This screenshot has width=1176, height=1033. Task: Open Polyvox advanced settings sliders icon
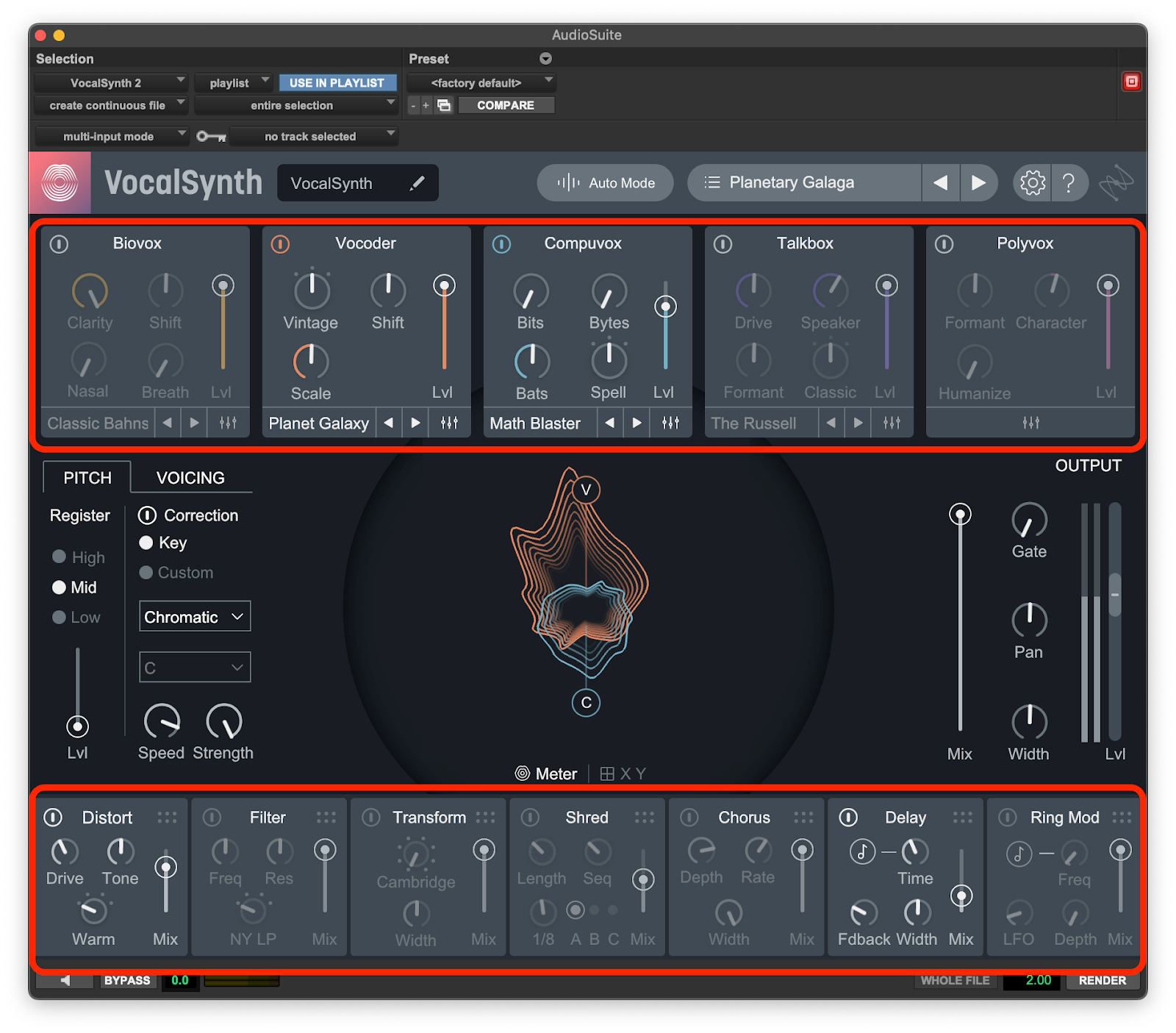(x=1030, y=423)
